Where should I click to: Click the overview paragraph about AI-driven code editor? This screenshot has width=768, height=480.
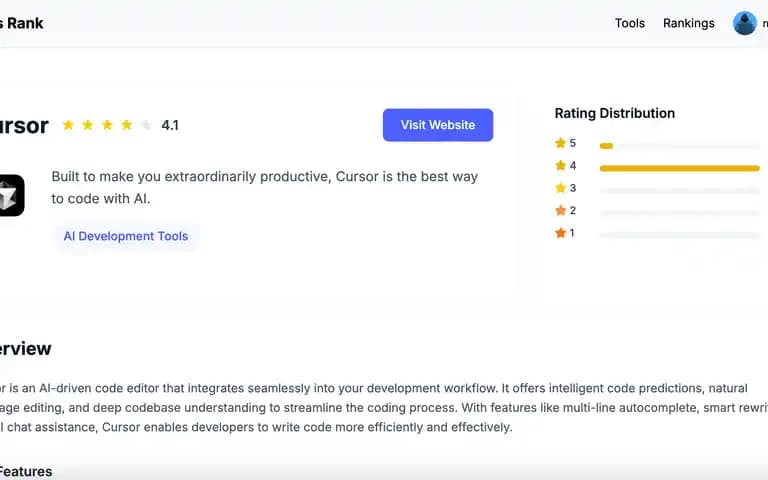(384, 408)
